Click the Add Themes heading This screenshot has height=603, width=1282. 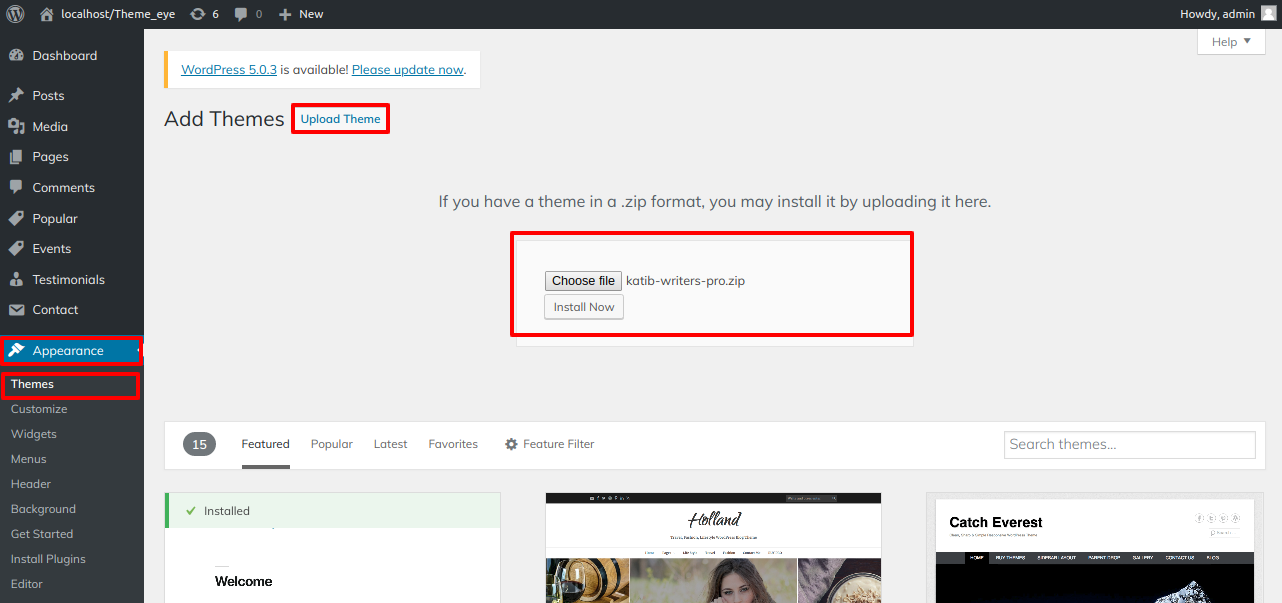tap(224, 119)
